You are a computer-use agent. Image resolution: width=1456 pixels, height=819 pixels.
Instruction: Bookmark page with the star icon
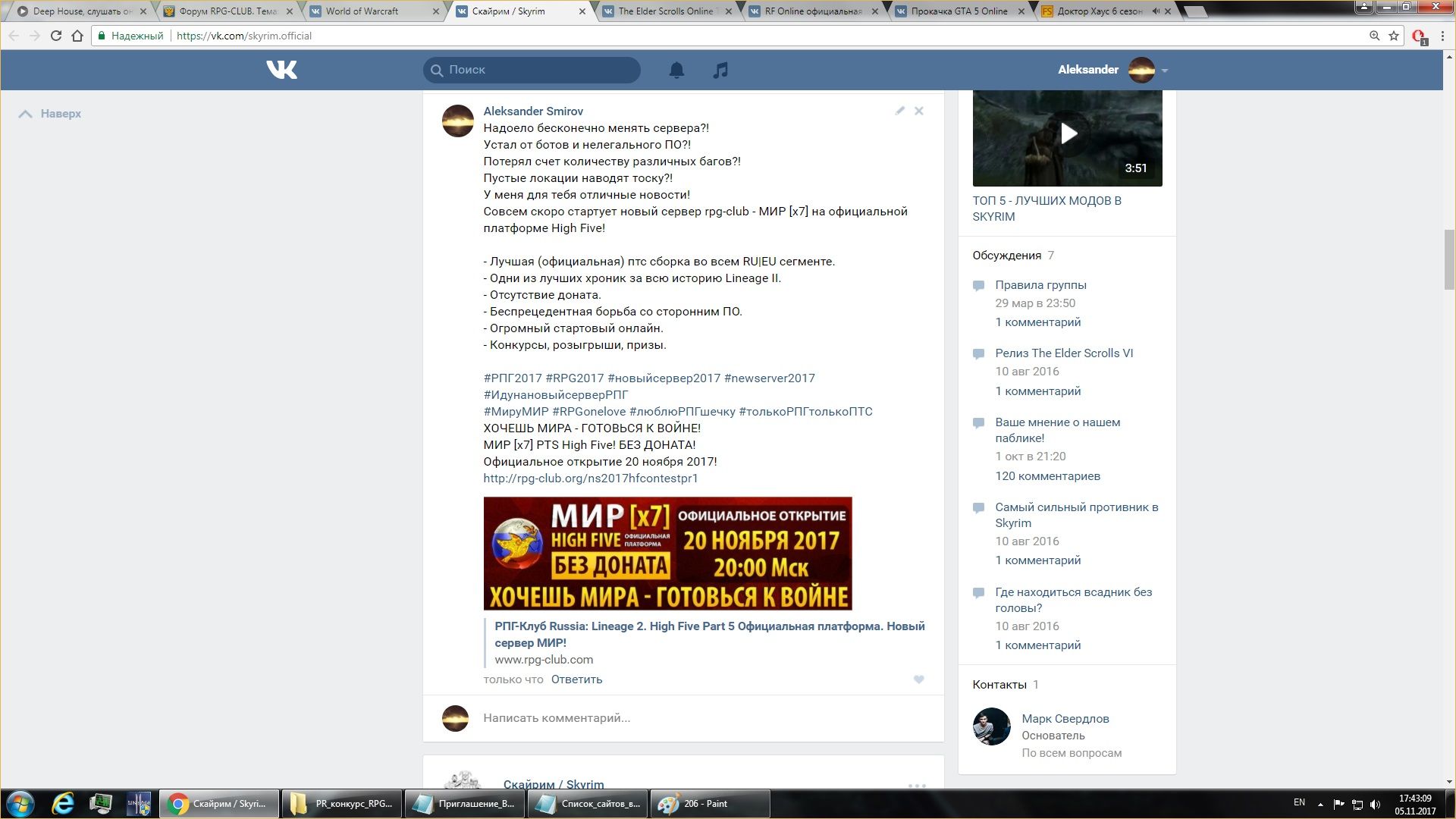1394,36
